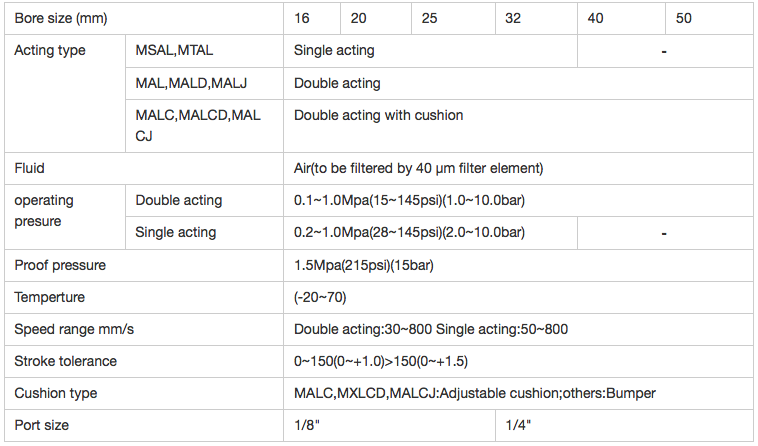
Task: Select the bore size 20 cell
Action: coord(358,18)
